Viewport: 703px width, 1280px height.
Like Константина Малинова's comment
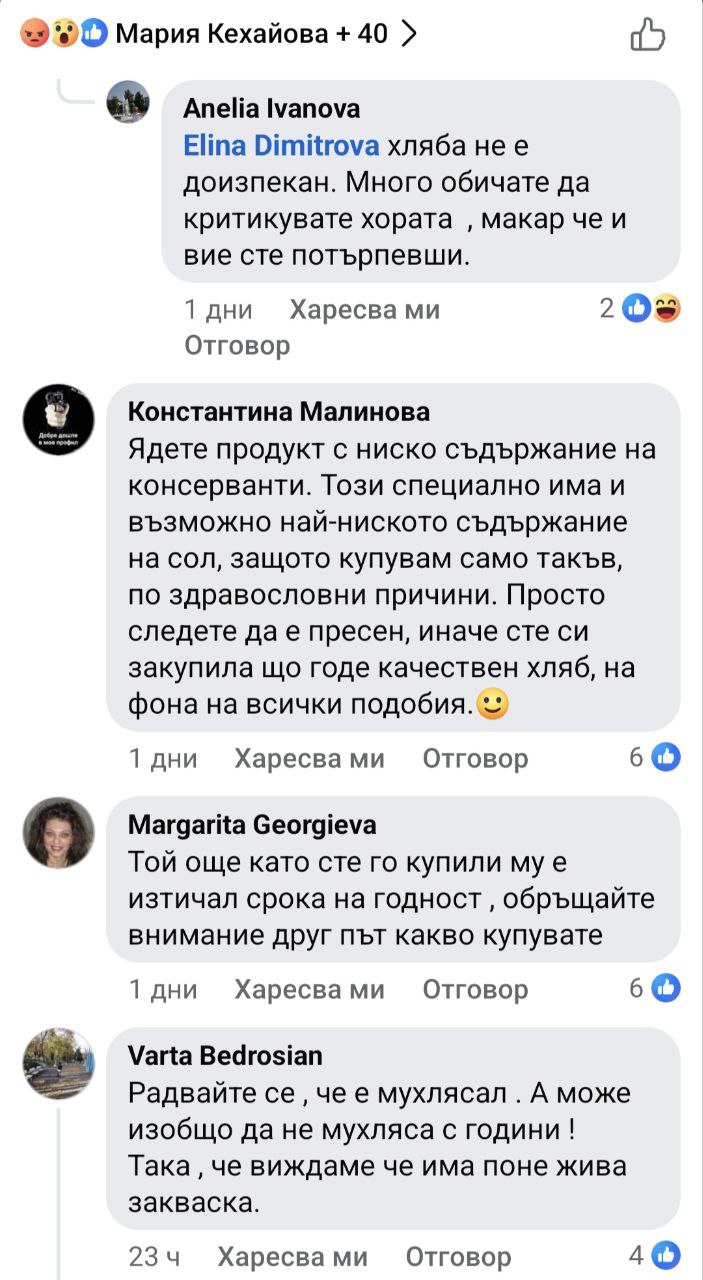[309, 759]
